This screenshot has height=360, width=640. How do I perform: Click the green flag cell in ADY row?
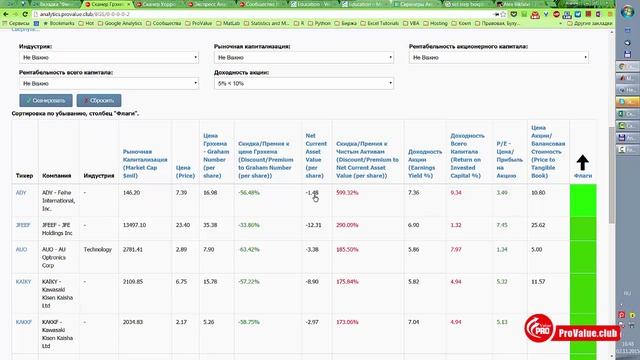click(583, 200)
